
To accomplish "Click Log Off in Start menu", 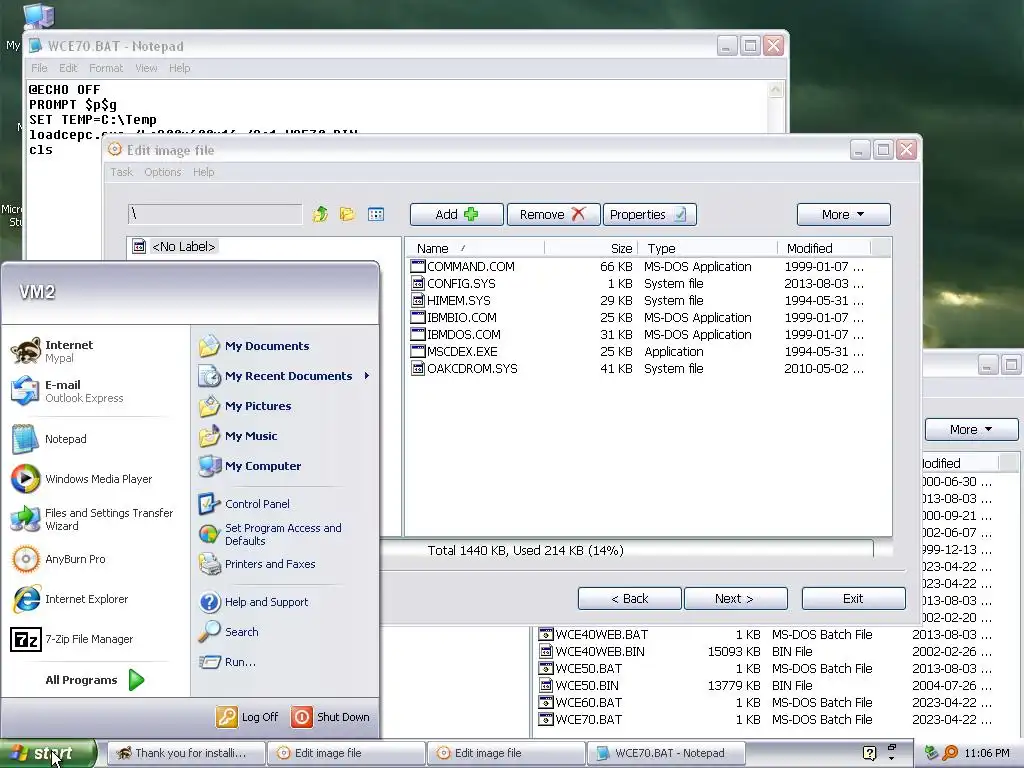I will pos(248,716).
